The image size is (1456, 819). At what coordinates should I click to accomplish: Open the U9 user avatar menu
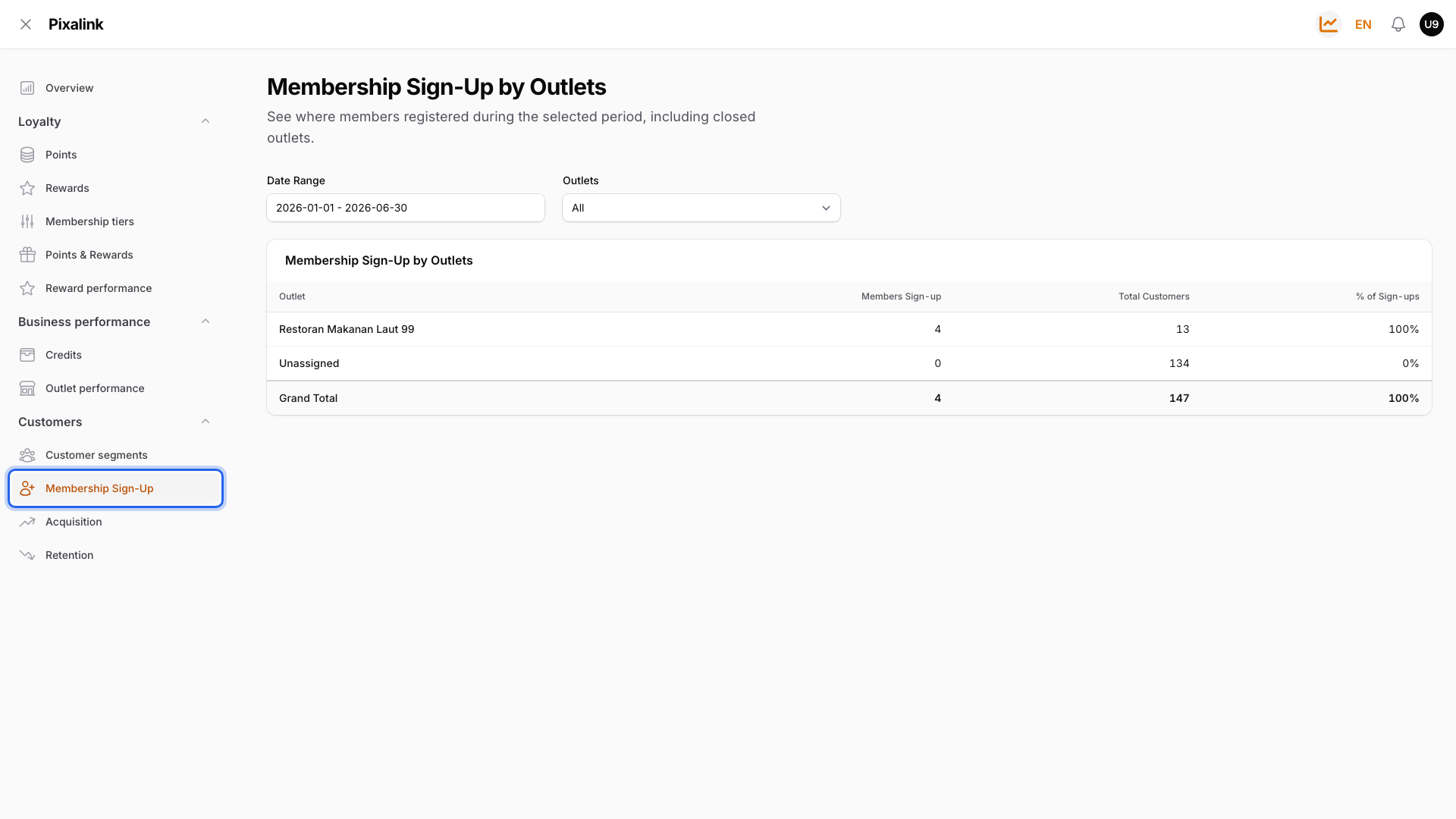[1431, 24]
